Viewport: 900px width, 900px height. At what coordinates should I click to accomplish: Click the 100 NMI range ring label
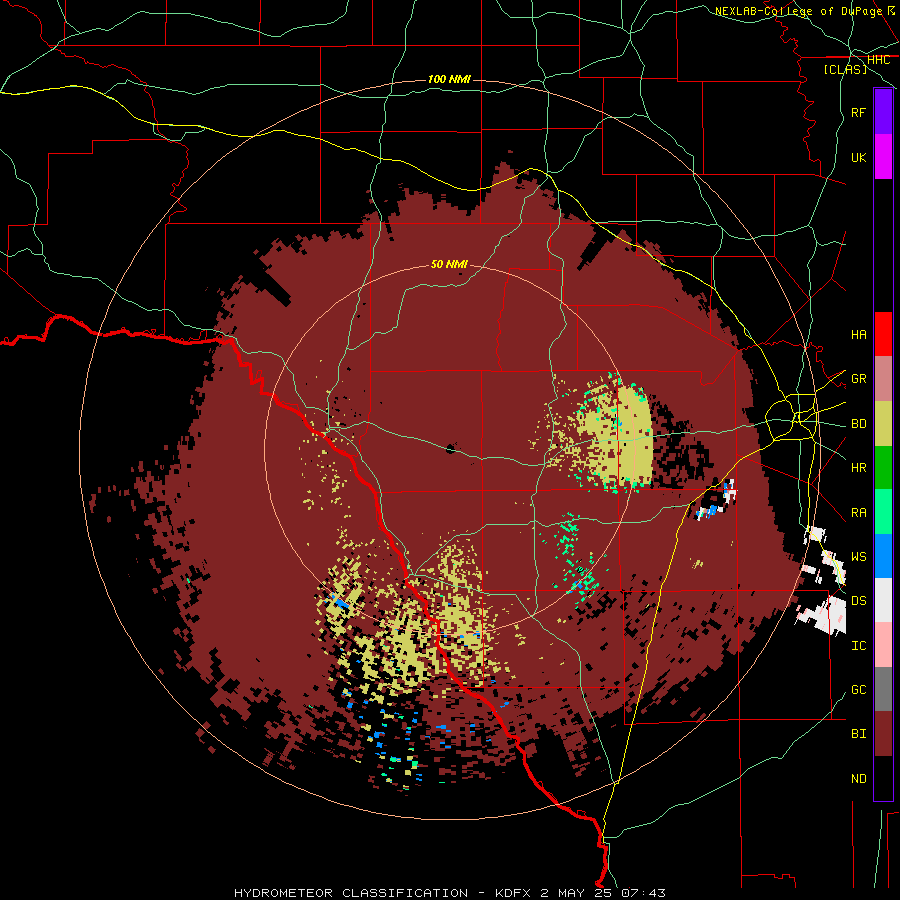coord(449,79)
